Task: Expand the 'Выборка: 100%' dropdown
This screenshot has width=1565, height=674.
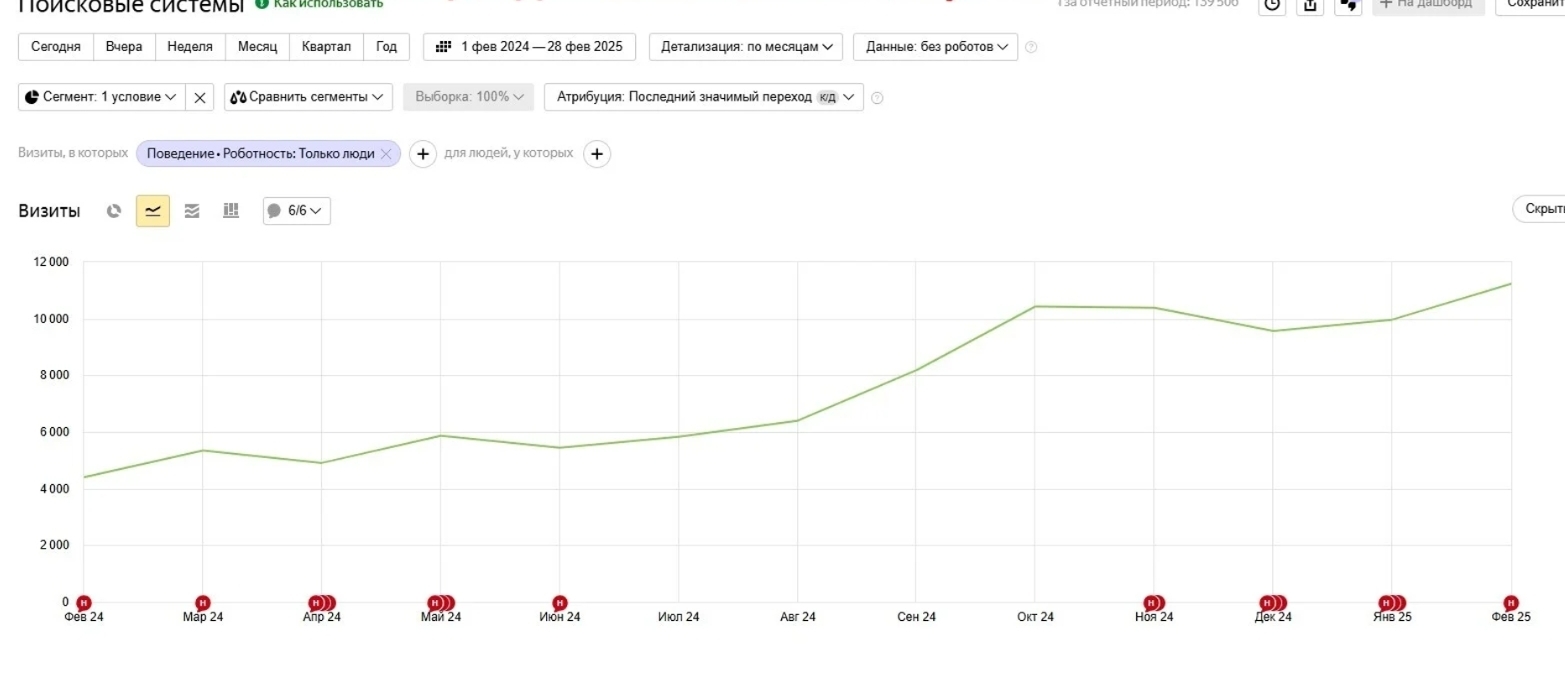Action: pyautogui.click(x=469, y=97)
